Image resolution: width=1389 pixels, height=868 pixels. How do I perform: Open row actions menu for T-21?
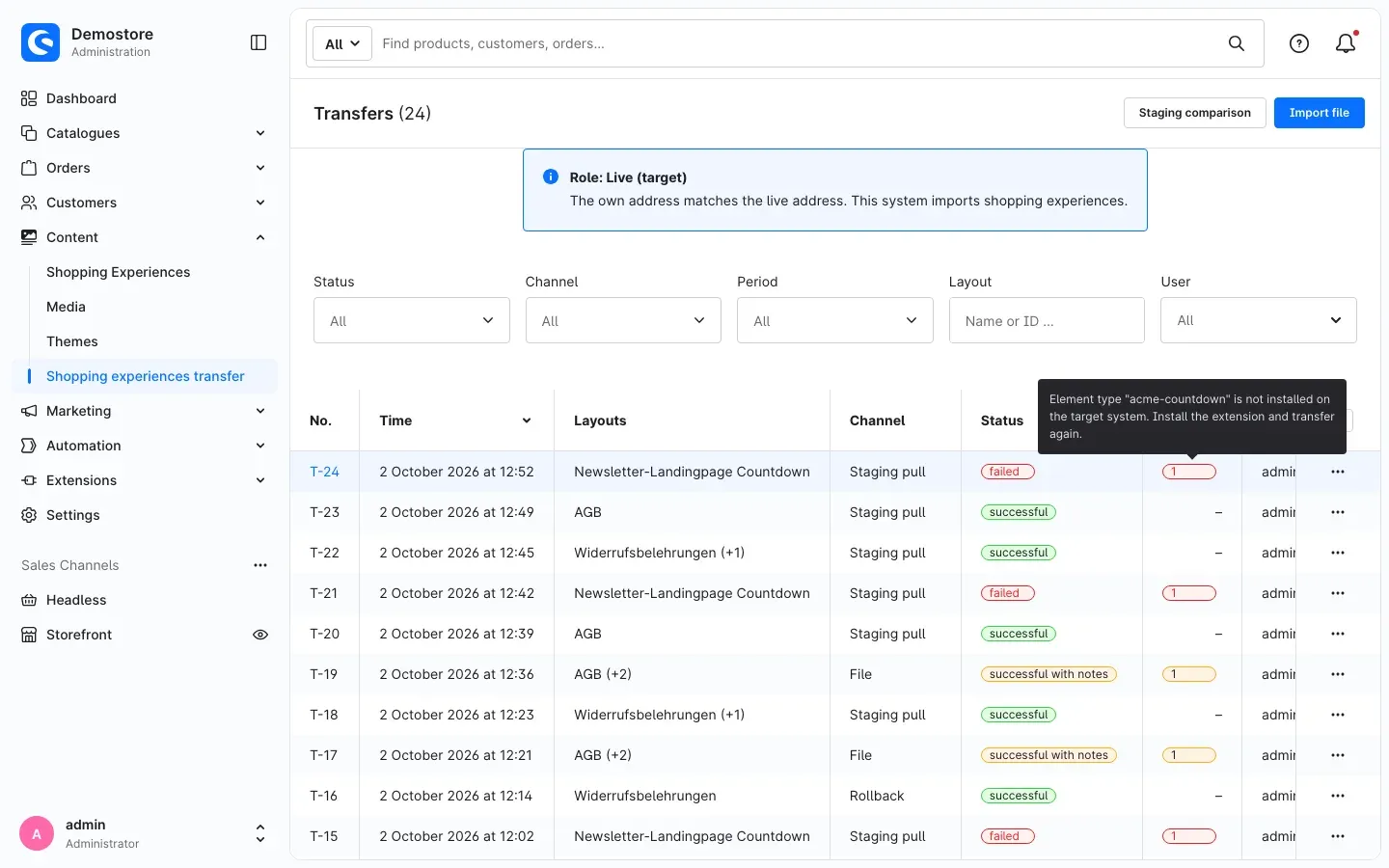(x=1338, y=593)
